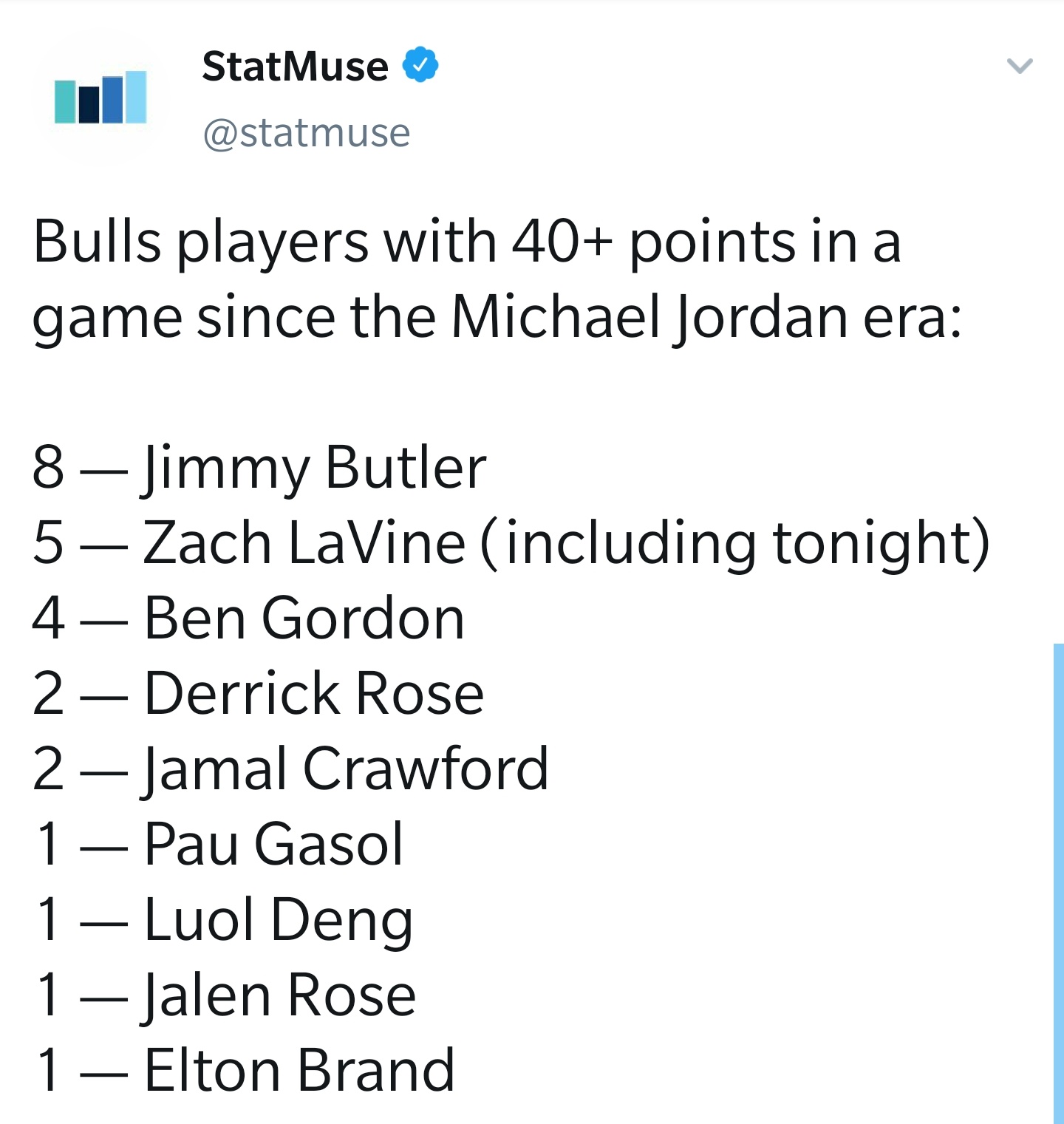This screenshot has width=1064, height=1124.
Task: Open the StatMuse profile avatar
Action: point(100,97)
